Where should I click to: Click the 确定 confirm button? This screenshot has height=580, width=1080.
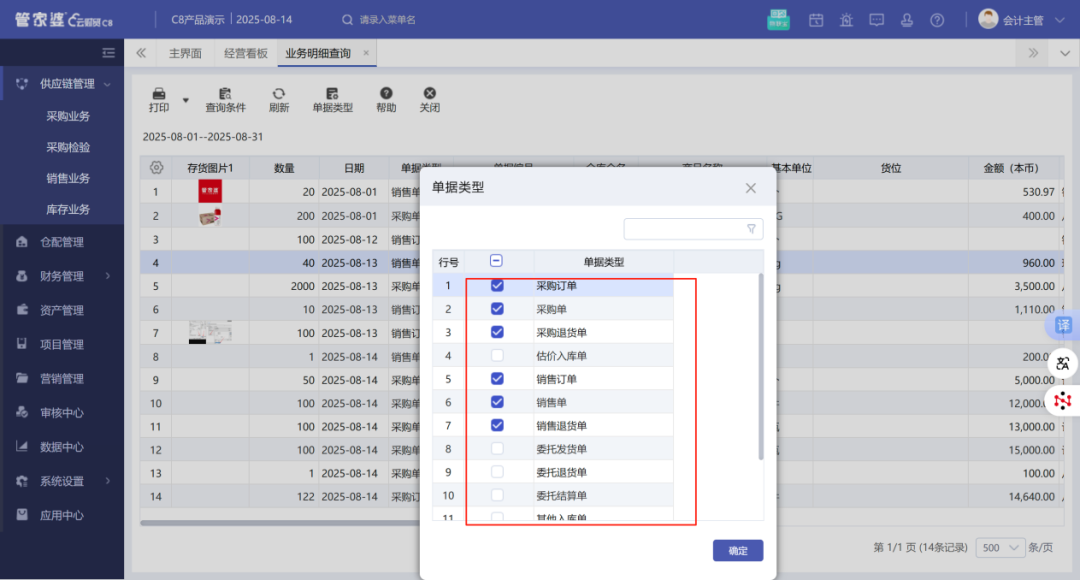737,550
